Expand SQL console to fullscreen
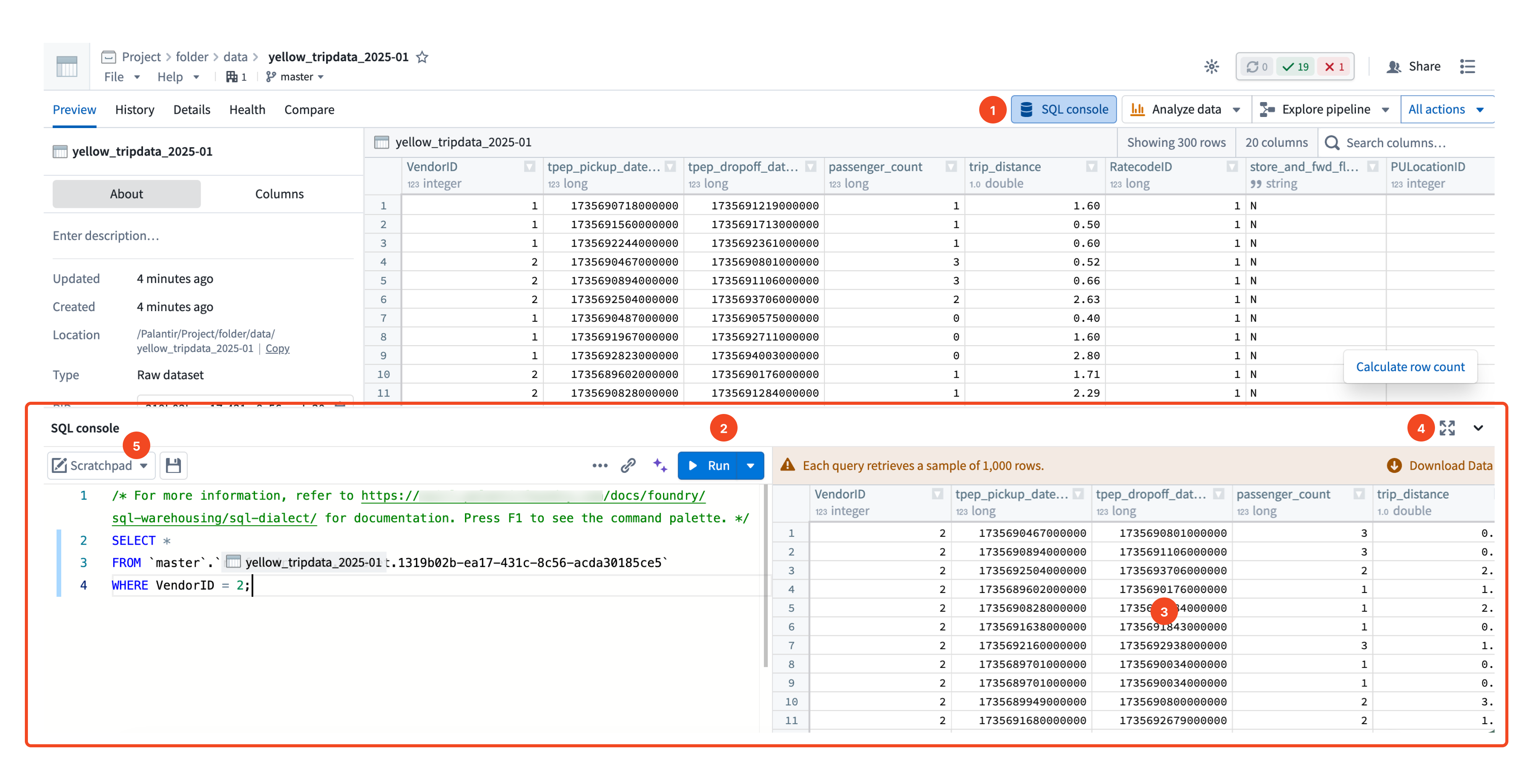 click(x=1447, y=428)
